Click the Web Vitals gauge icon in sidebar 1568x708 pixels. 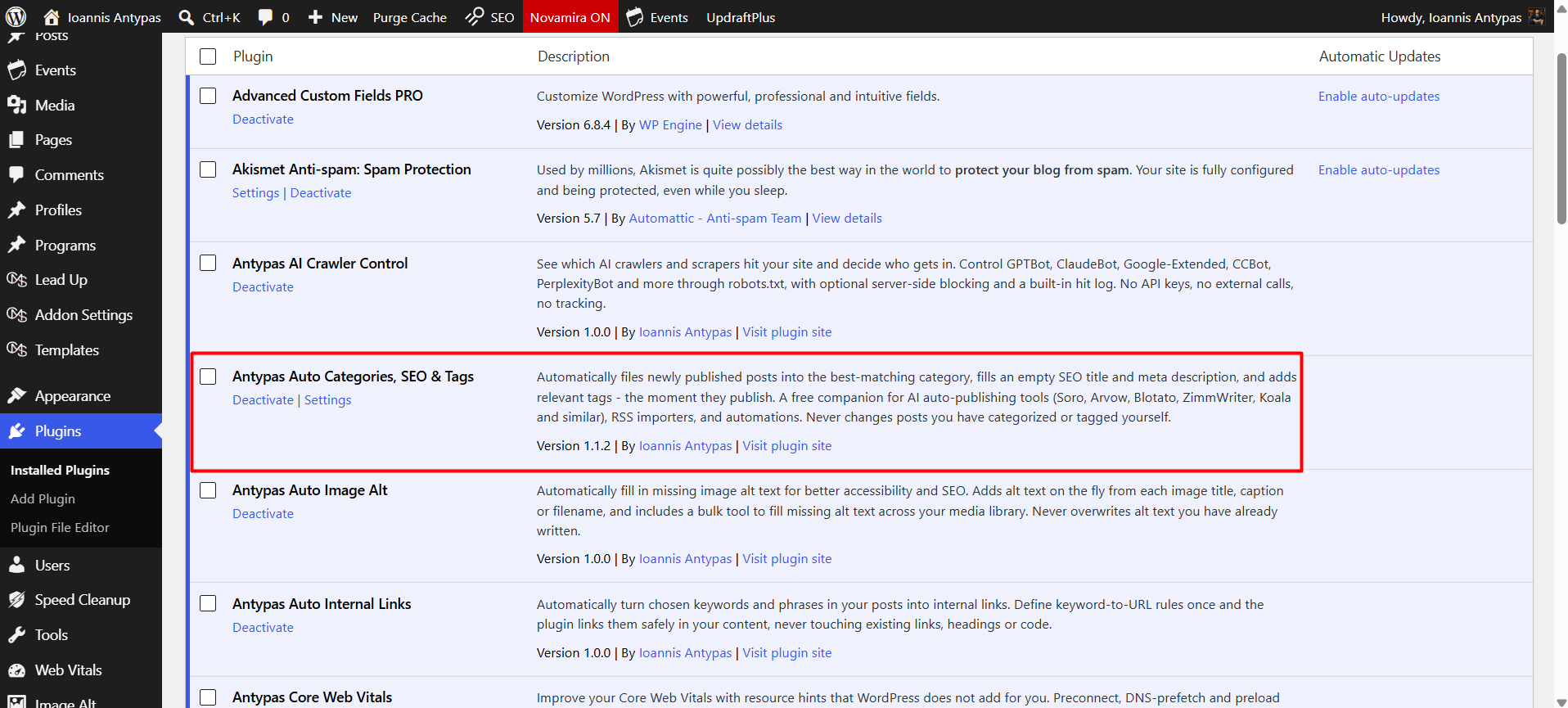(x=16, y=670)
